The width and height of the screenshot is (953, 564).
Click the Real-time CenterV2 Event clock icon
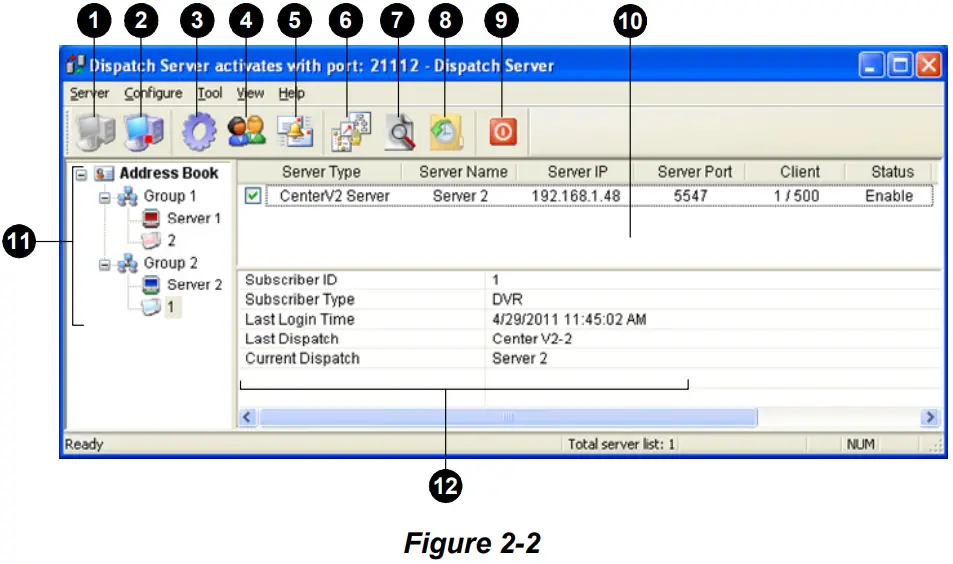point(446,131)
